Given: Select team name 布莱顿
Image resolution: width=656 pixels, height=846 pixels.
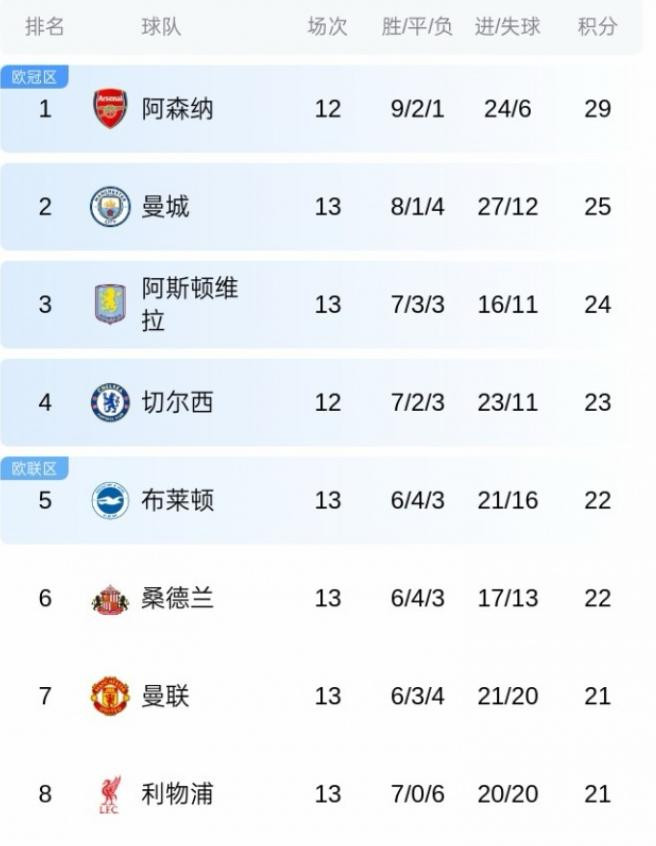Looking at the screenshot, I should pos(177,500).
